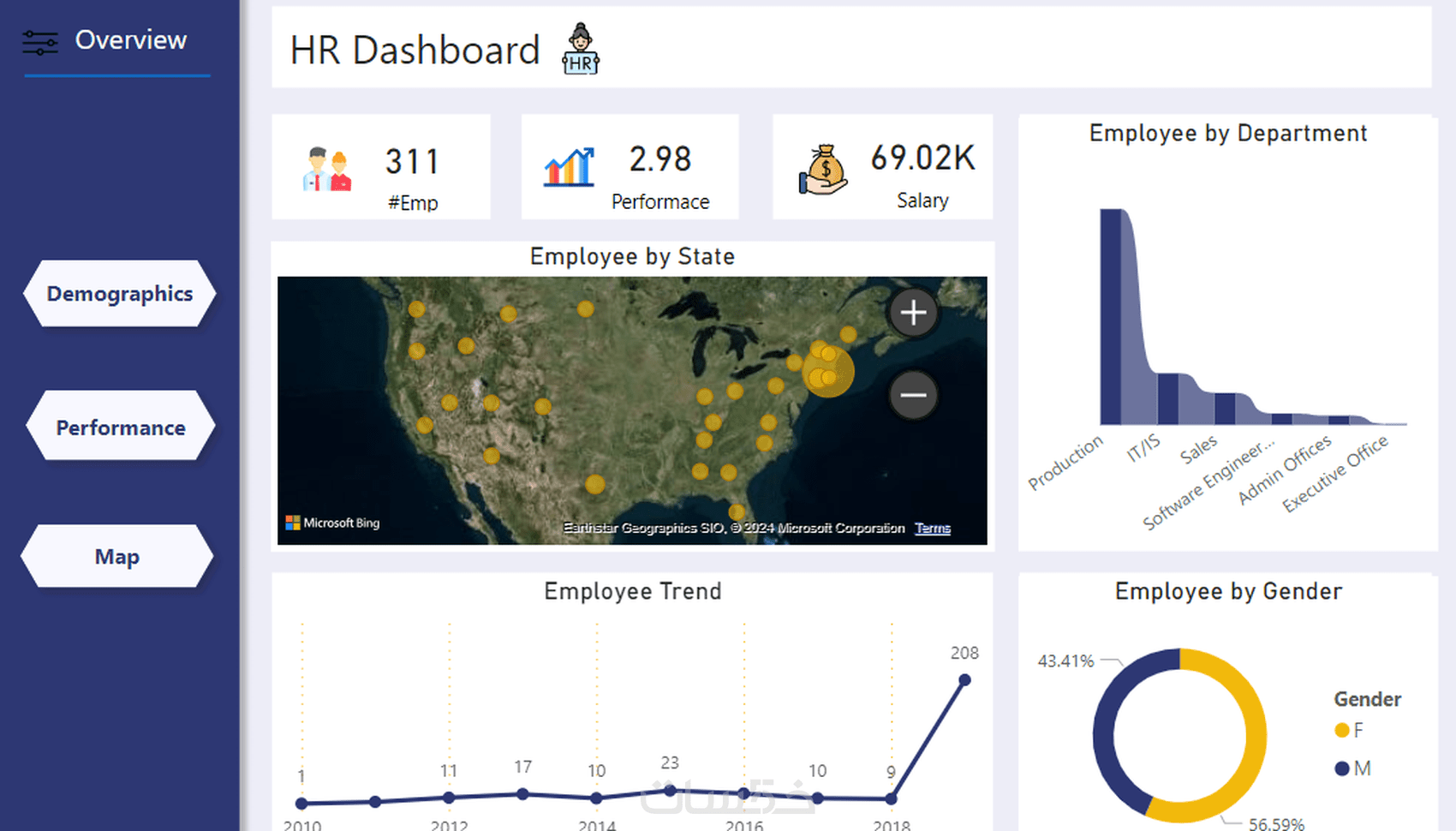This screenshot has width=1456, height=831.
Task: Zoom in on the map
Action: point(914,313)
